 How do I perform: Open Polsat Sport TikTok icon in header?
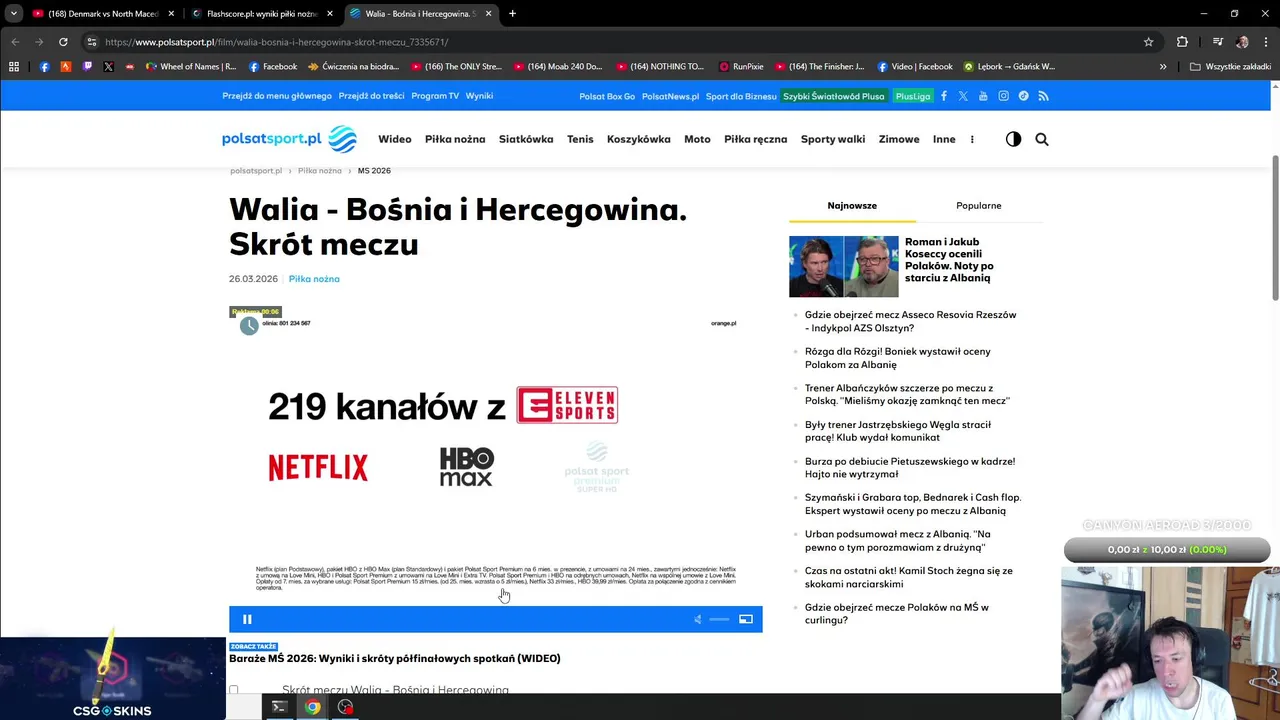[1023, 96]
